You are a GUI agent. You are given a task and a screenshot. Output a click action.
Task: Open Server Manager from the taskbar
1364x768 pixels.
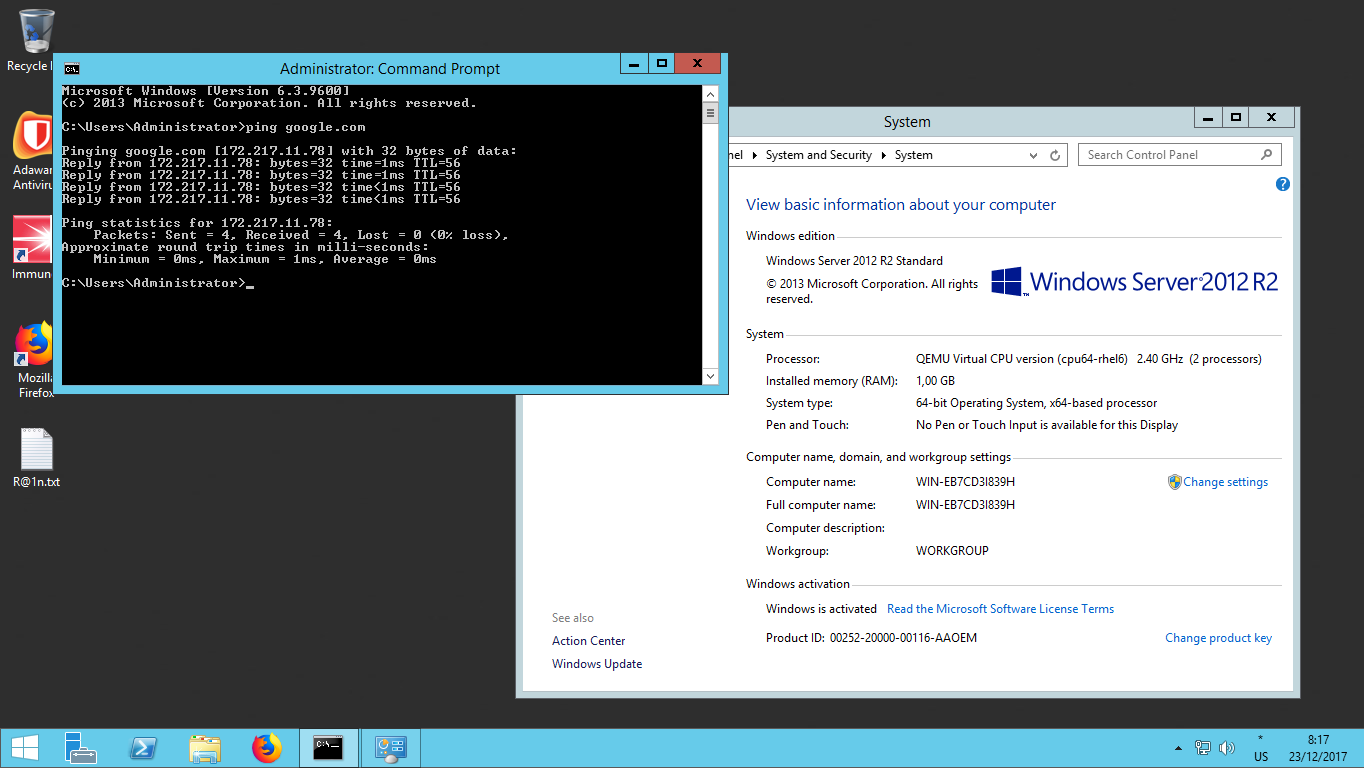80,748
